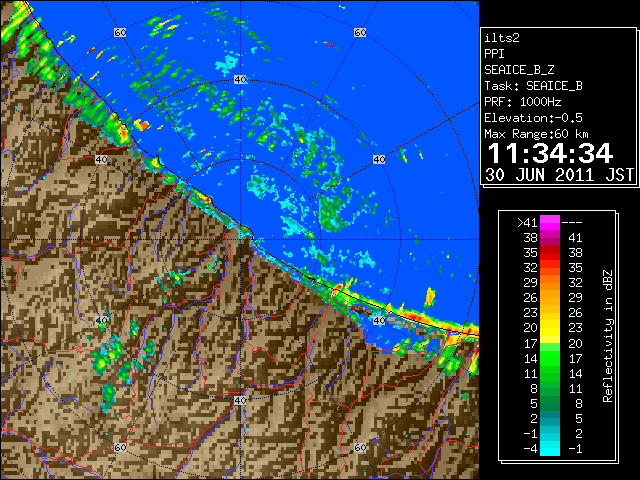This screenshot has width=640, height=480.
Task: Pick the magenta top band of color scale
Action: click(x=550, y=223)
